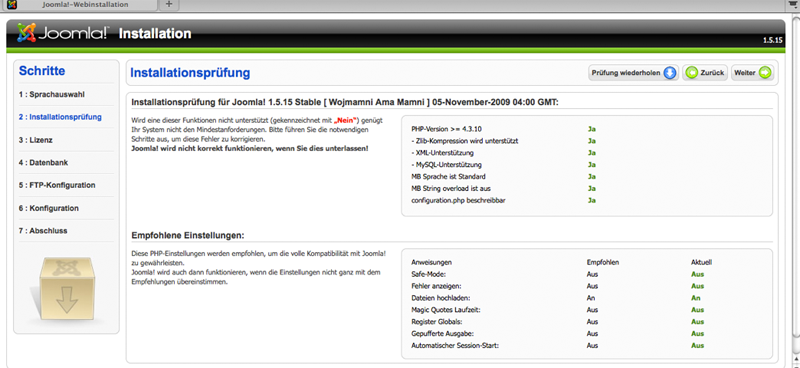This screenshot has width=800, height=368.
Task: Click the Anweisungen column header
Action: point(432,262)
